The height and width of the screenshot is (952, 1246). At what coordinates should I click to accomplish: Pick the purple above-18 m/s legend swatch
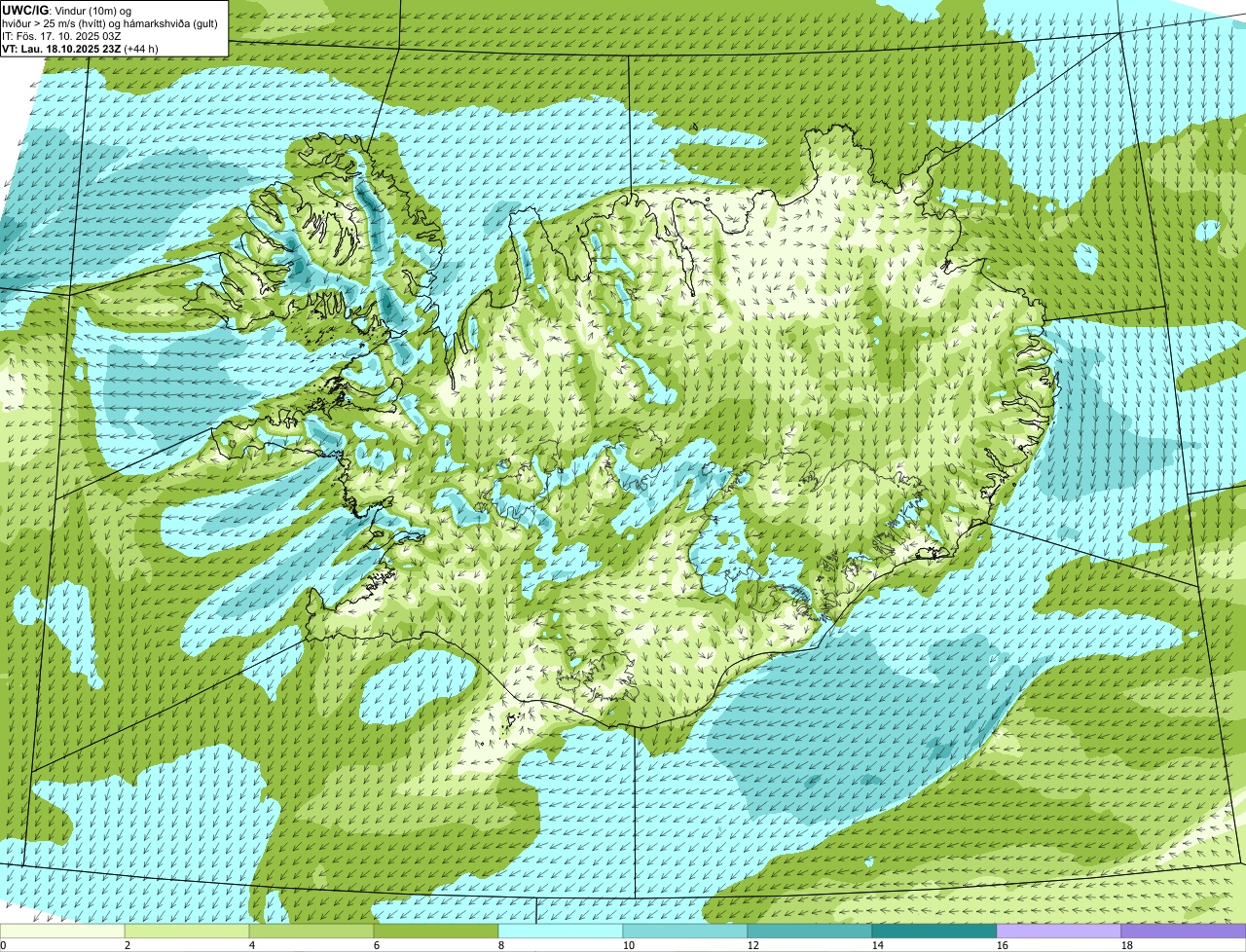[x=1184, y=931]
